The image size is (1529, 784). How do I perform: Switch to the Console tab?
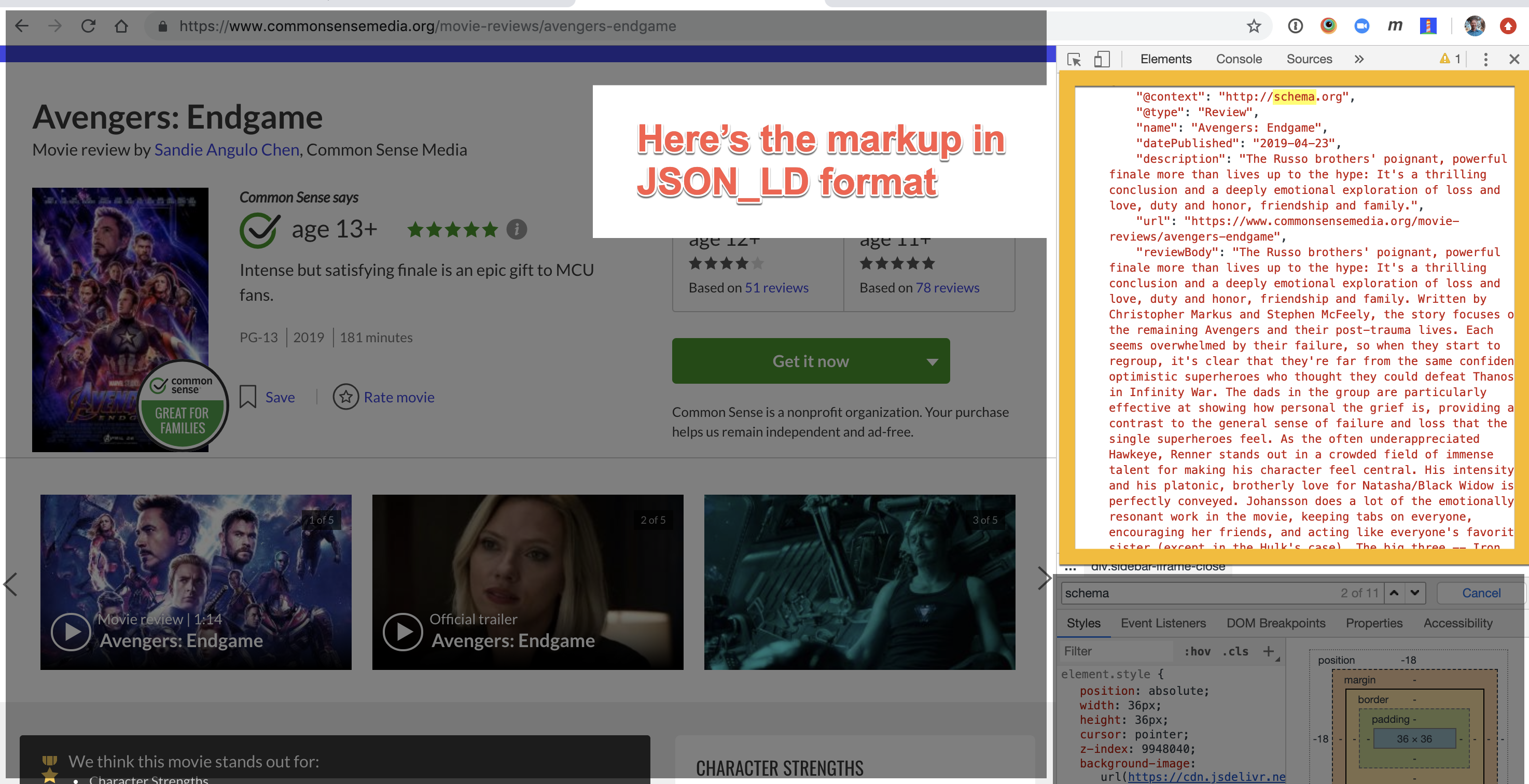1239,59
